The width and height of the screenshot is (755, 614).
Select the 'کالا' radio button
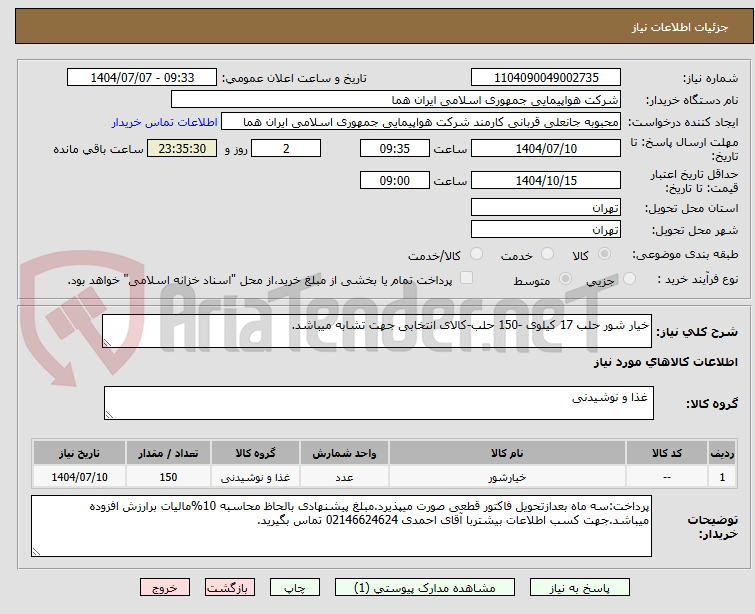pos(604,254)
